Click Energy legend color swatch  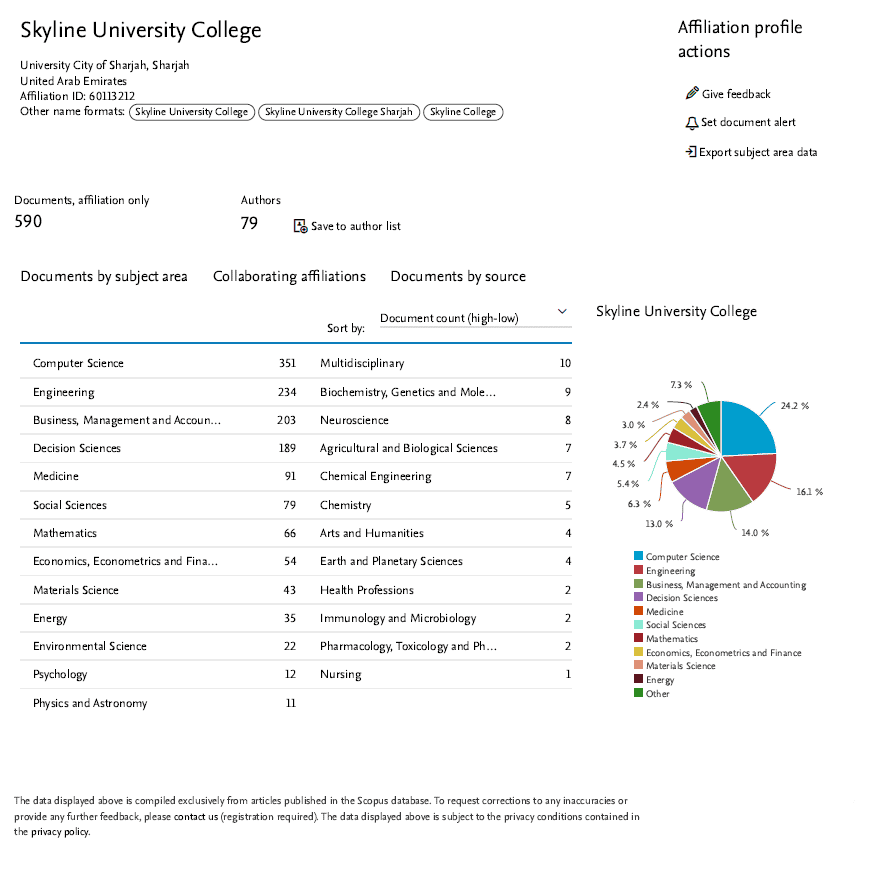[638, 679]
